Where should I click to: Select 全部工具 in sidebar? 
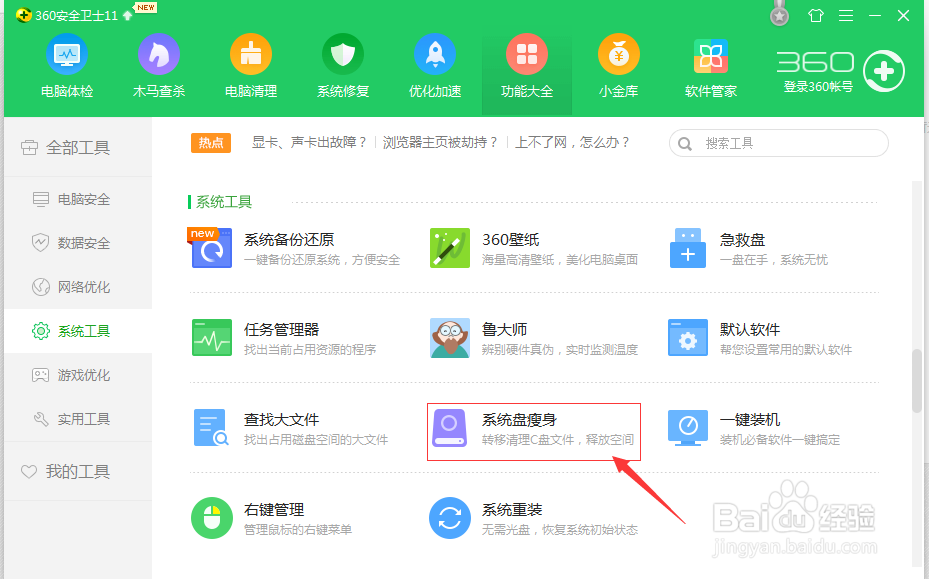[78, 147]
